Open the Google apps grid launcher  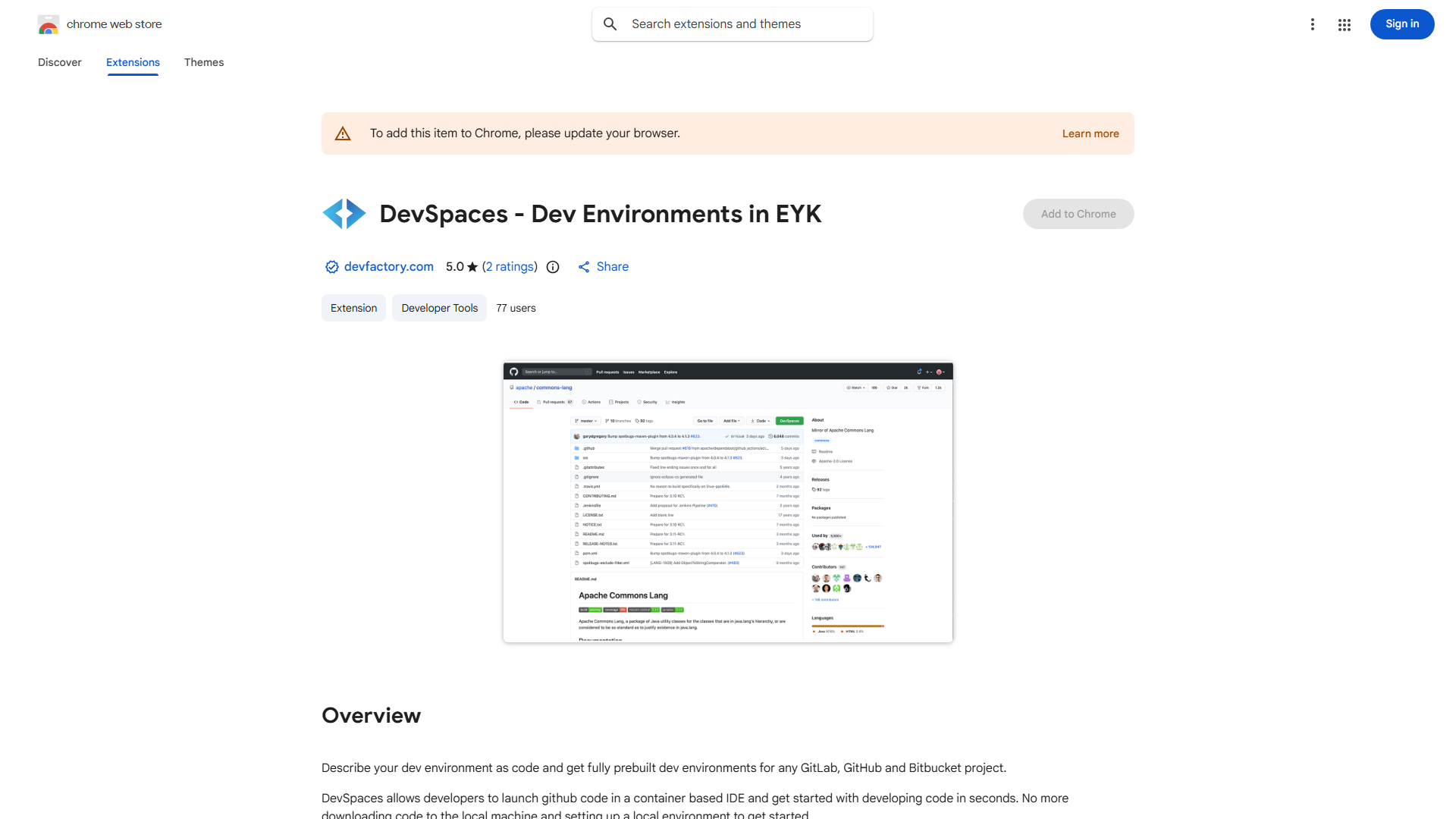(1345, 24)
